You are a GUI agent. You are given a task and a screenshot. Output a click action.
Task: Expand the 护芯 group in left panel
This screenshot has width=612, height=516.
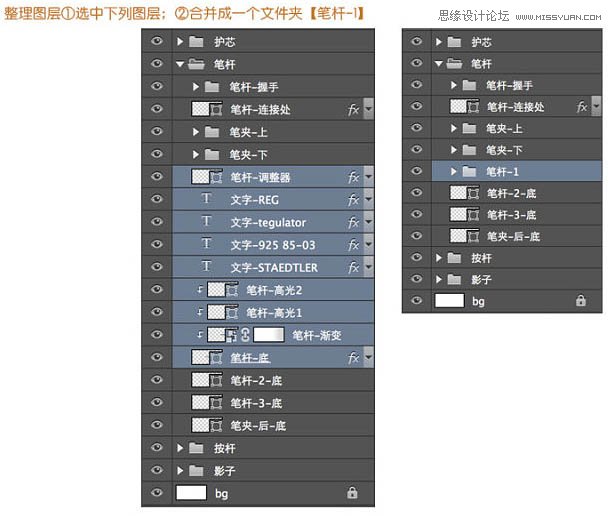(180, 41)
